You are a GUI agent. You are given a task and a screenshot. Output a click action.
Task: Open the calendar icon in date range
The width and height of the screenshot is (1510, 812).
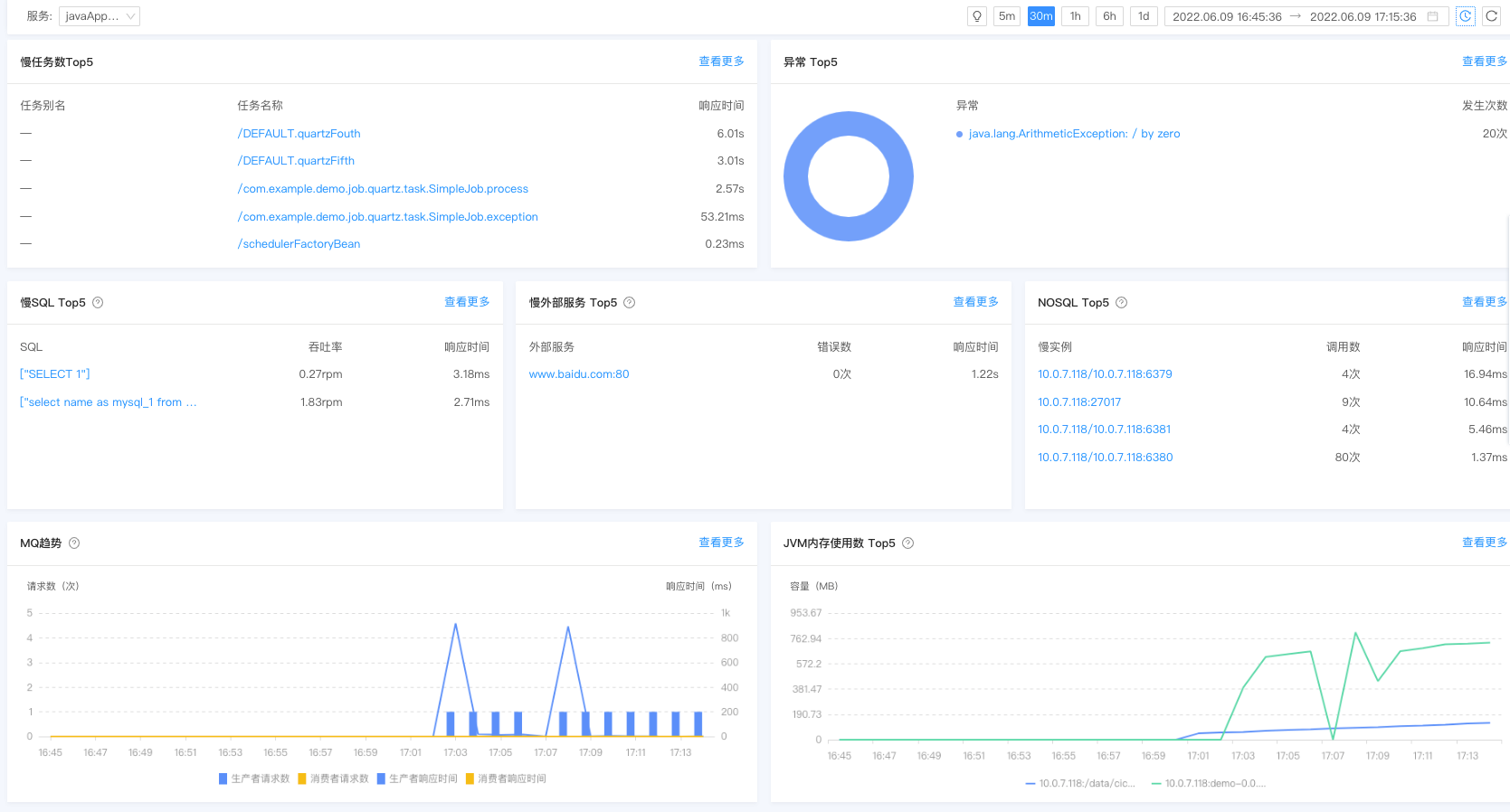pyautogui.click(x=1433, y=16)
